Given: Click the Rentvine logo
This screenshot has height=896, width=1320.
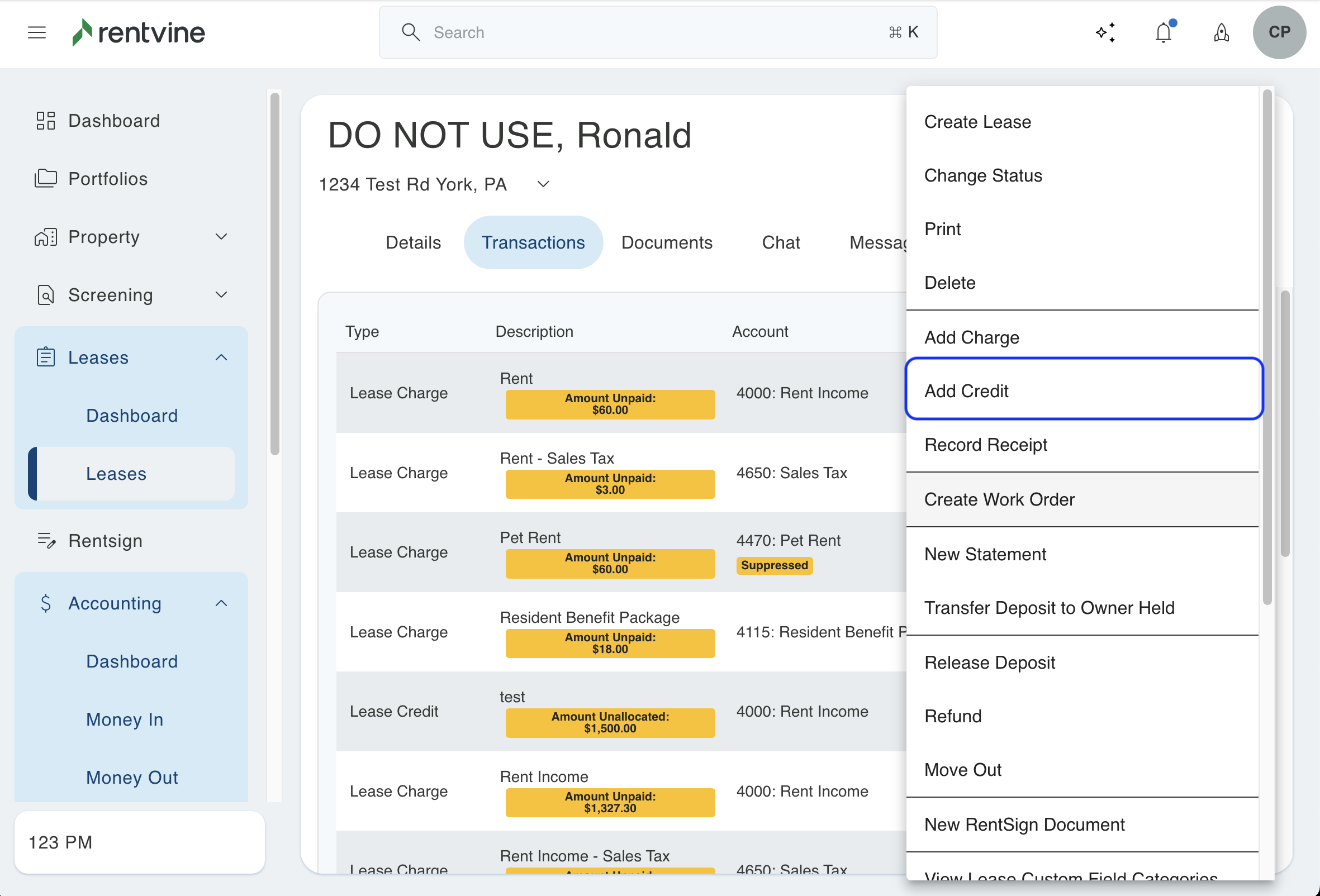Looking at the screenshot, I should point(139,32).
